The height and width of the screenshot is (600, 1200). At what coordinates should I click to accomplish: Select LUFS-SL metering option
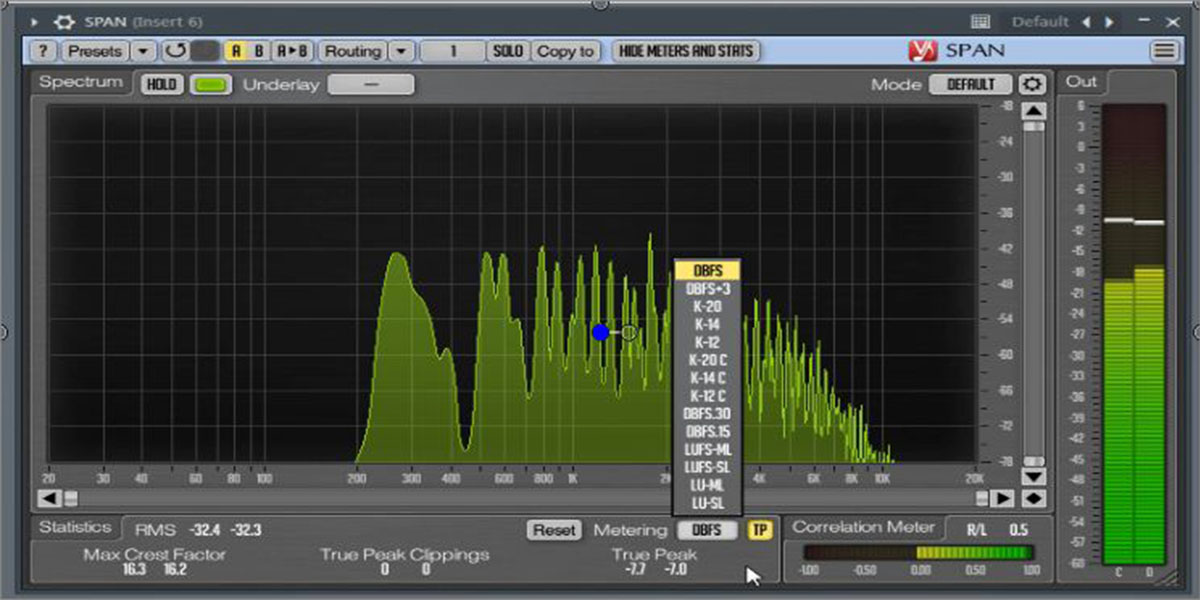708,468
